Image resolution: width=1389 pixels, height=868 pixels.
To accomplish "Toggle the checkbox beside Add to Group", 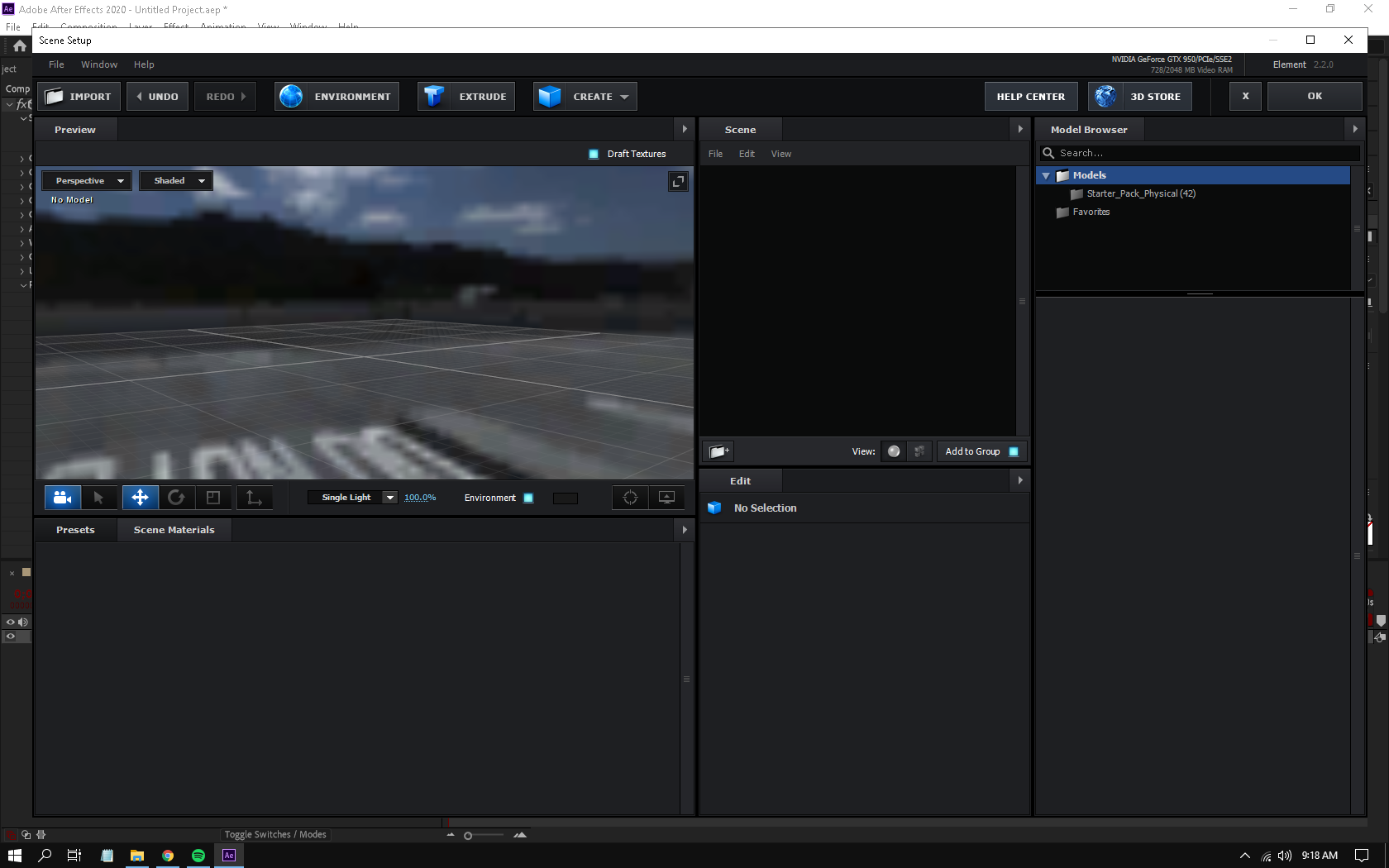I will click(x=1014, y=451).
